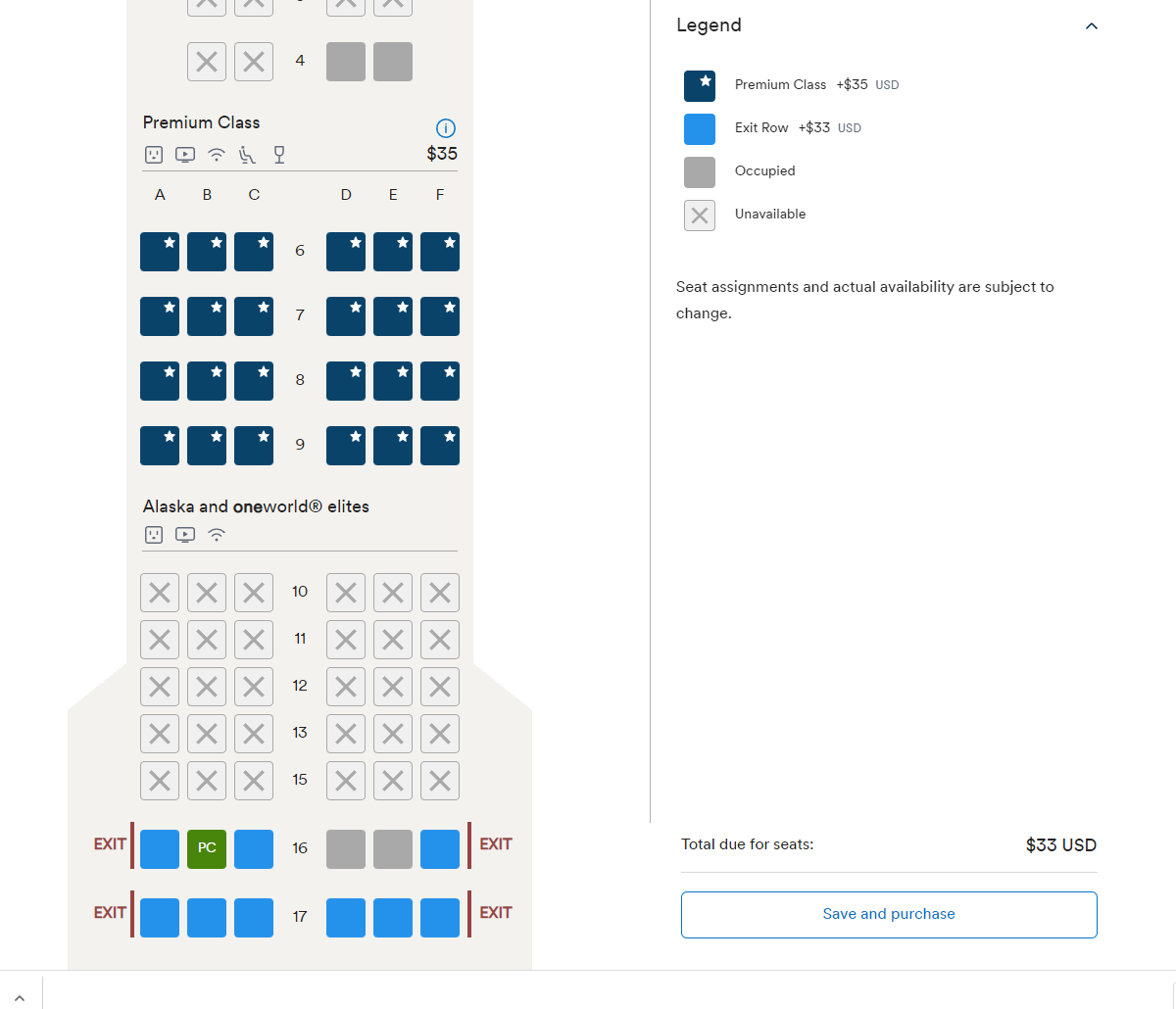This screenshot has width=1176, height=1009.
Task: Select Premium Class seat 7E
Action: point(393,316)
